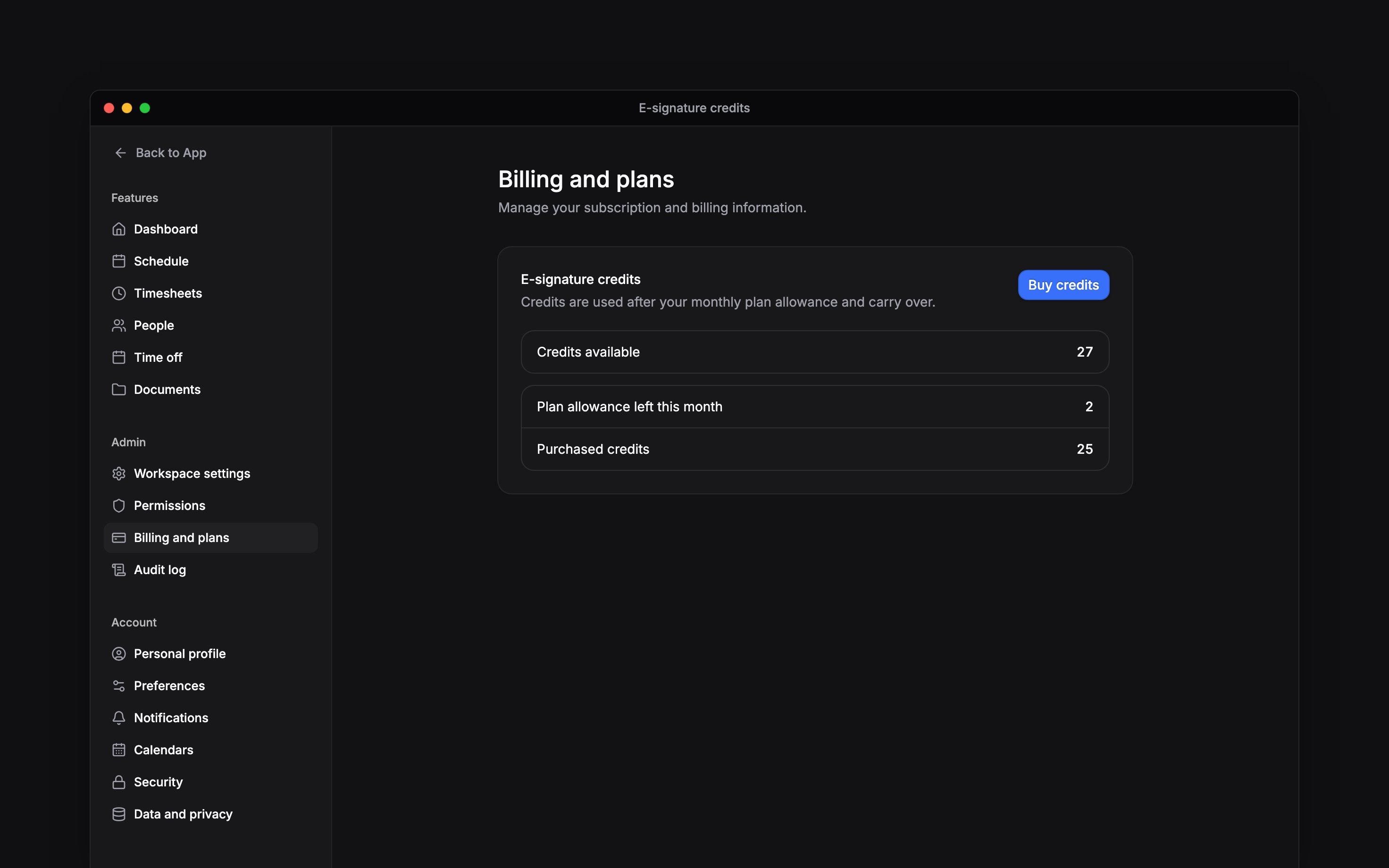
Task: Select Data and privacy
Action: pyautogui.click(x=210, y=815)
